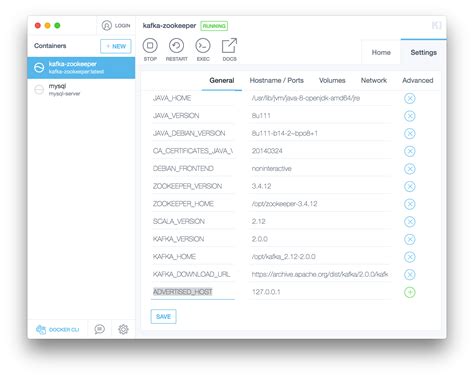Screen dimensions: 474x378
Task: Edit the ADVERTISED_HOST key field
Action: pyautogui.click(x=193, y=292)
